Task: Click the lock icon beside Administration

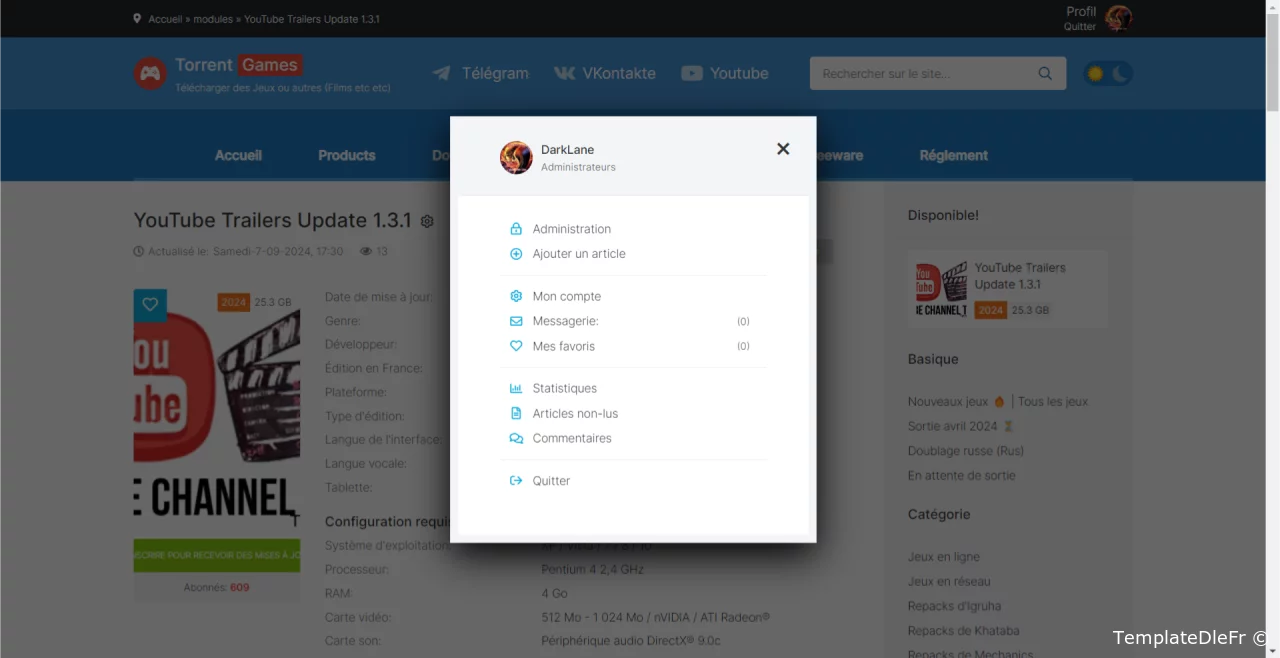Action: pos(516,229)
